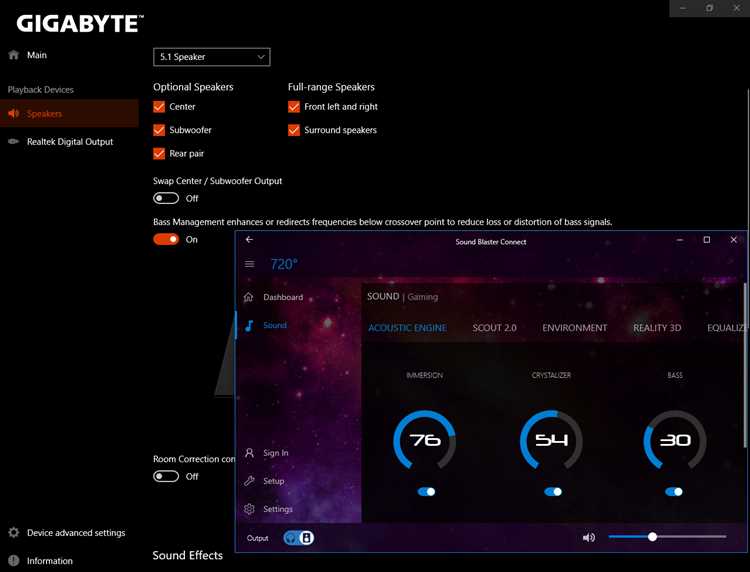Click the Sound Effects heading
The width and height of the screenshot is (750, 572).
pos(188,555)
